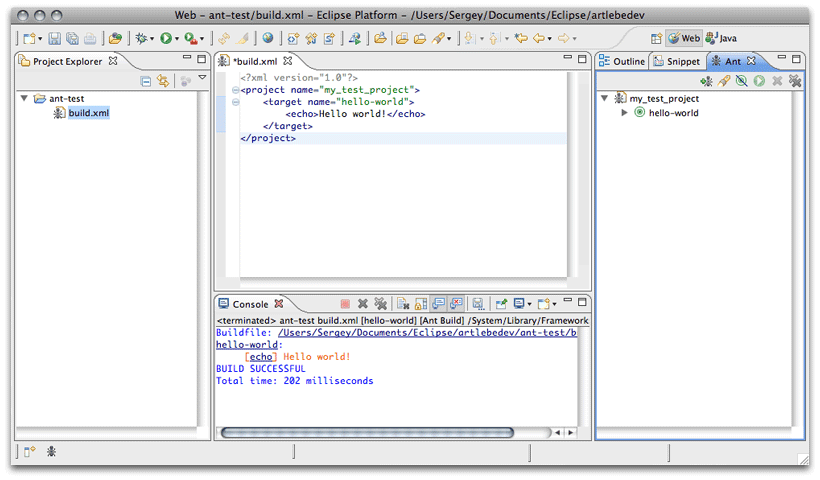
Task: Open the Run button dropdown arrow
Action: tap(178, 39)
